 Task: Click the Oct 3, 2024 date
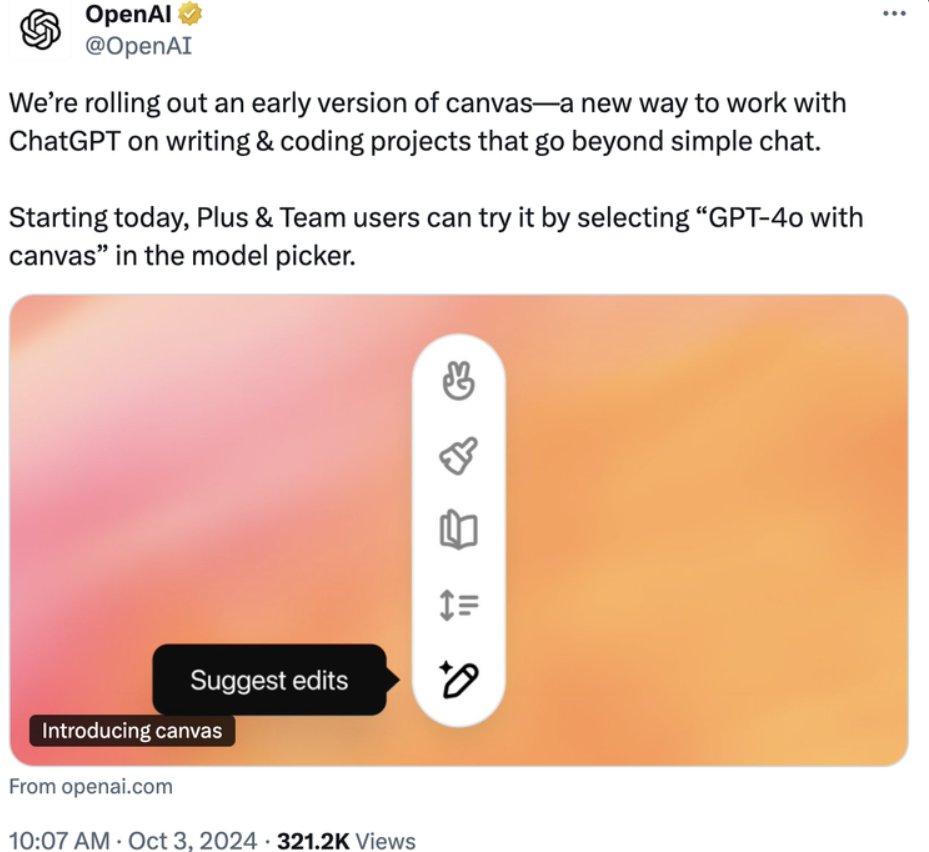(x=193, y=840)
